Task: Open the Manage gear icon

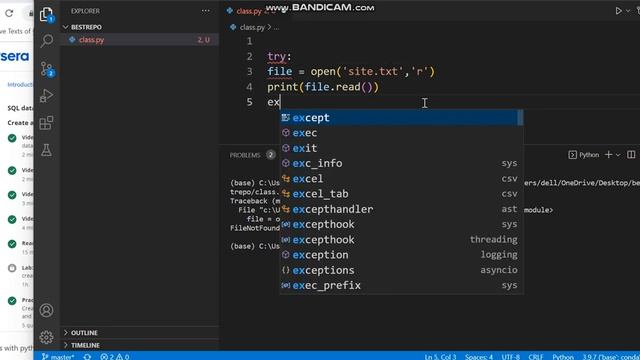Action: 47,337
